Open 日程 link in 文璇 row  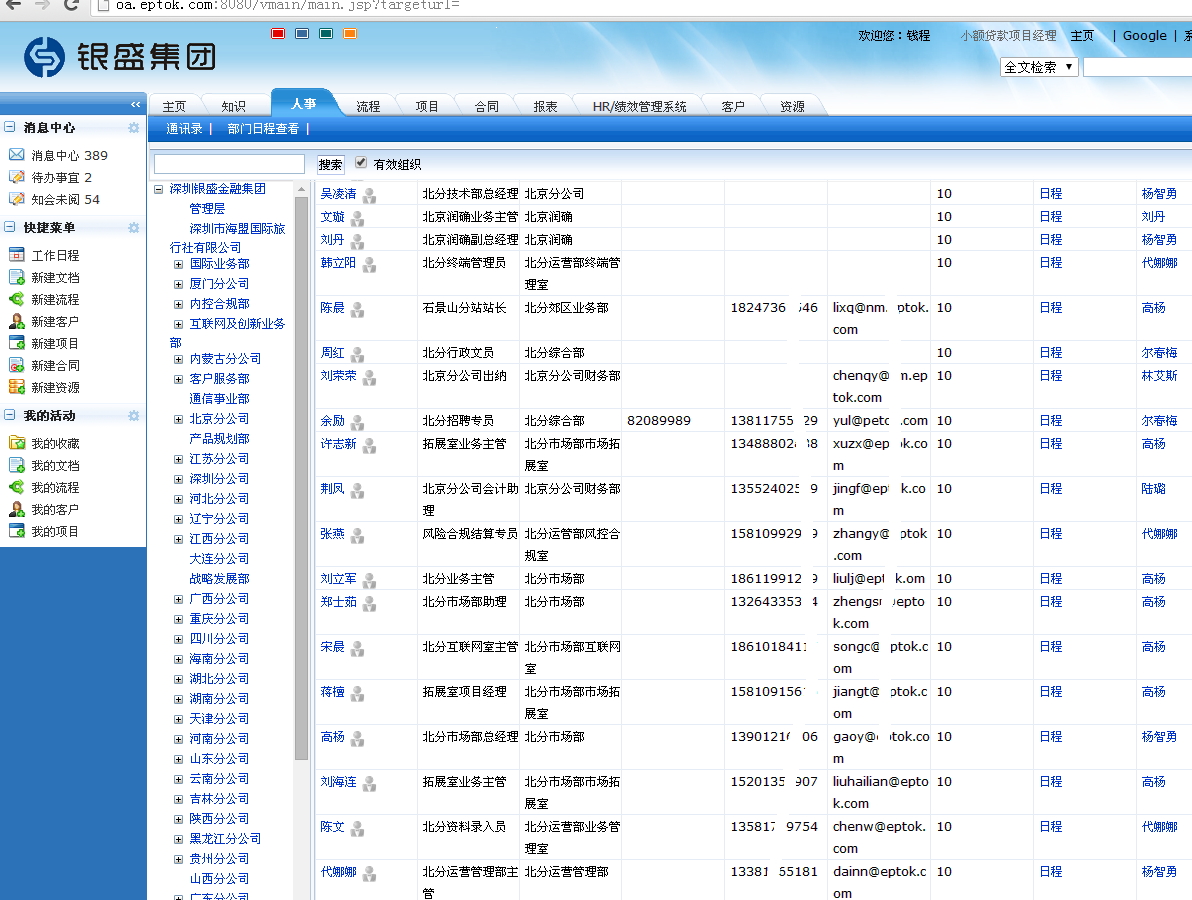pyautogui.click(x=1051, y=217)
